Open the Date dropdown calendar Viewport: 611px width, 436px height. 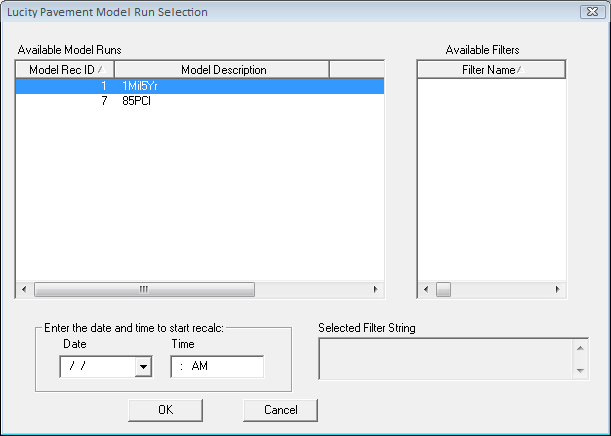(143, 367)
